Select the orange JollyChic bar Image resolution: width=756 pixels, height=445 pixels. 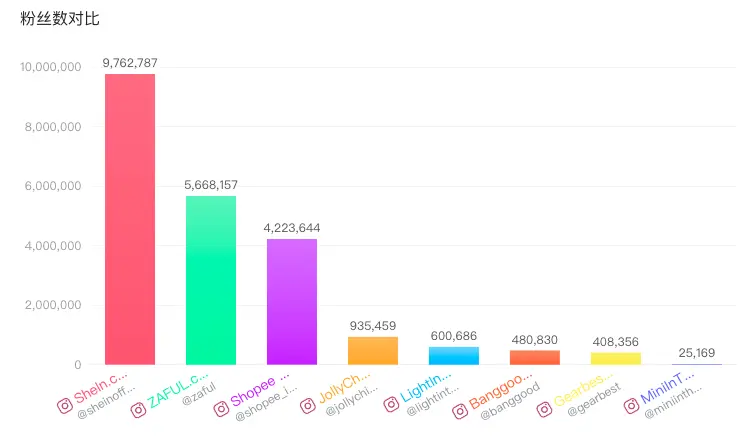tap(373, 351)
